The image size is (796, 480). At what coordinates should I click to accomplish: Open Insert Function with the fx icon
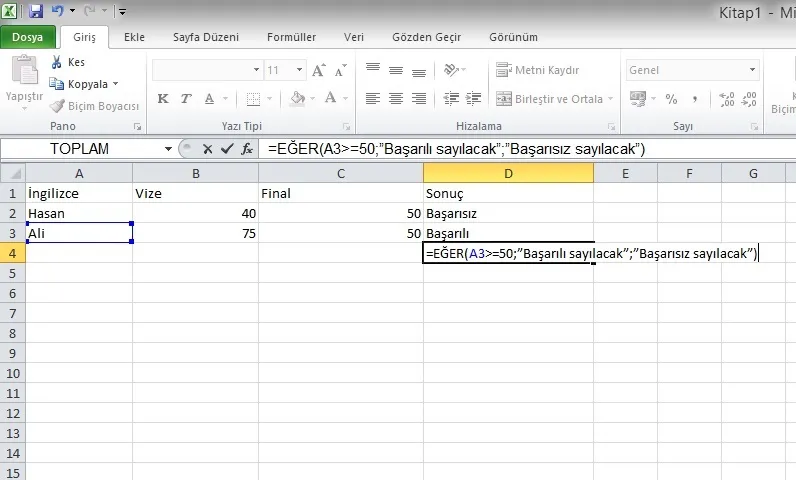click(x=246, y=148)
